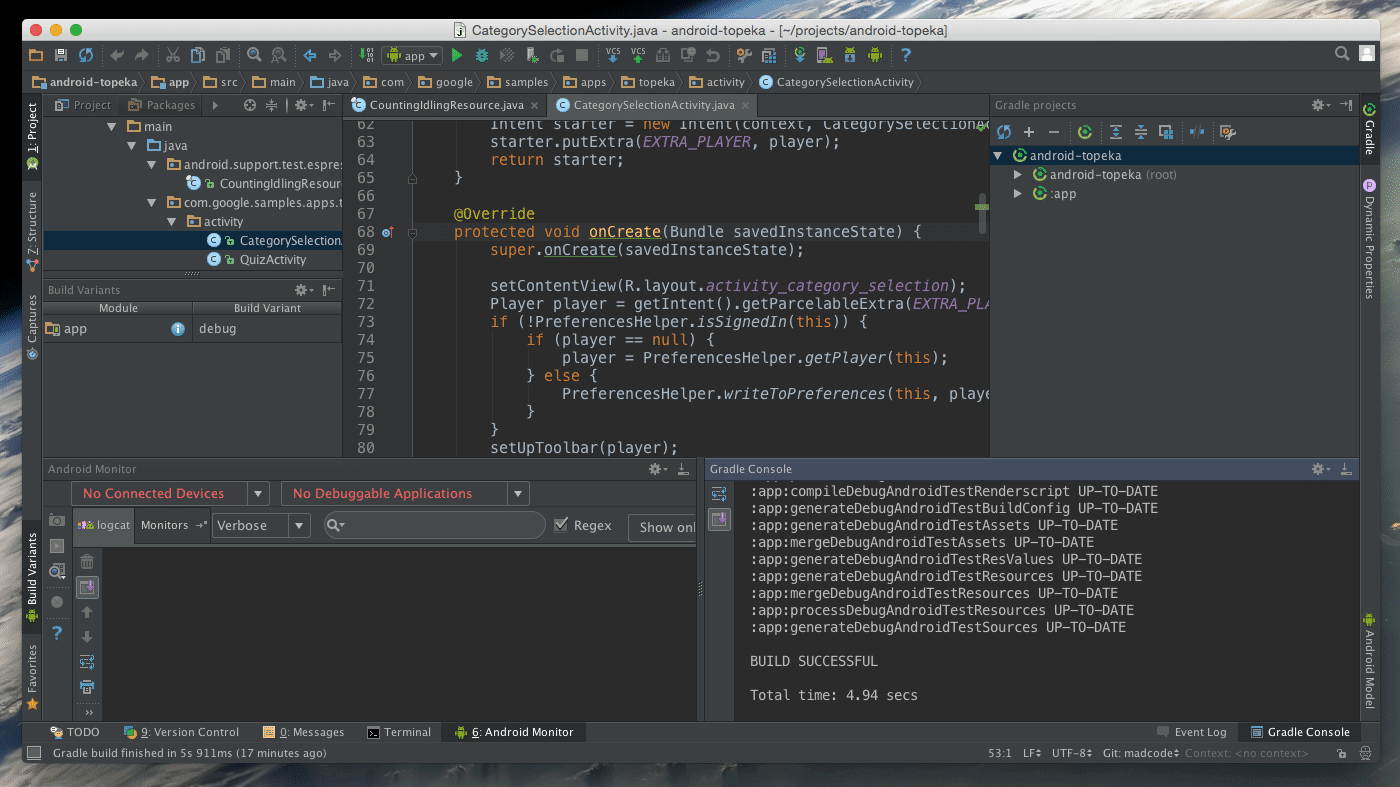Switch to the Packages view tab

pyautogui.click(x=162, y=105)
